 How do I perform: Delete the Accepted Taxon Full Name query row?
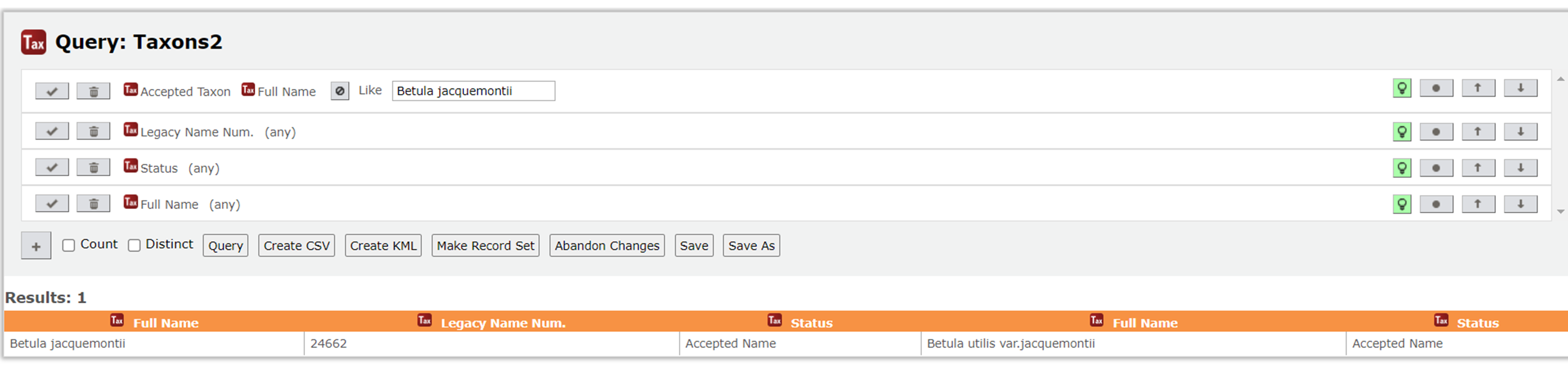[x=93, y=90]
